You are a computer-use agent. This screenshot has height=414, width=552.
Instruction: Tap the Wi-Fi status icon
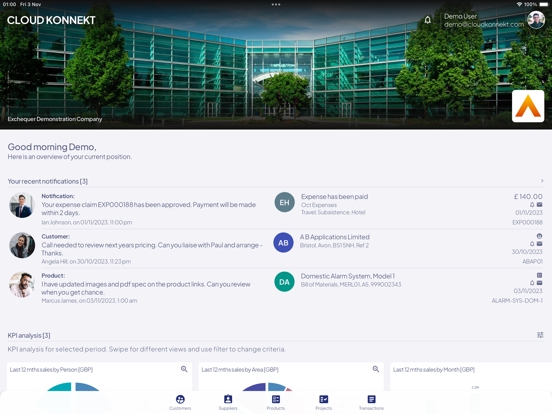tap(519, 4)
